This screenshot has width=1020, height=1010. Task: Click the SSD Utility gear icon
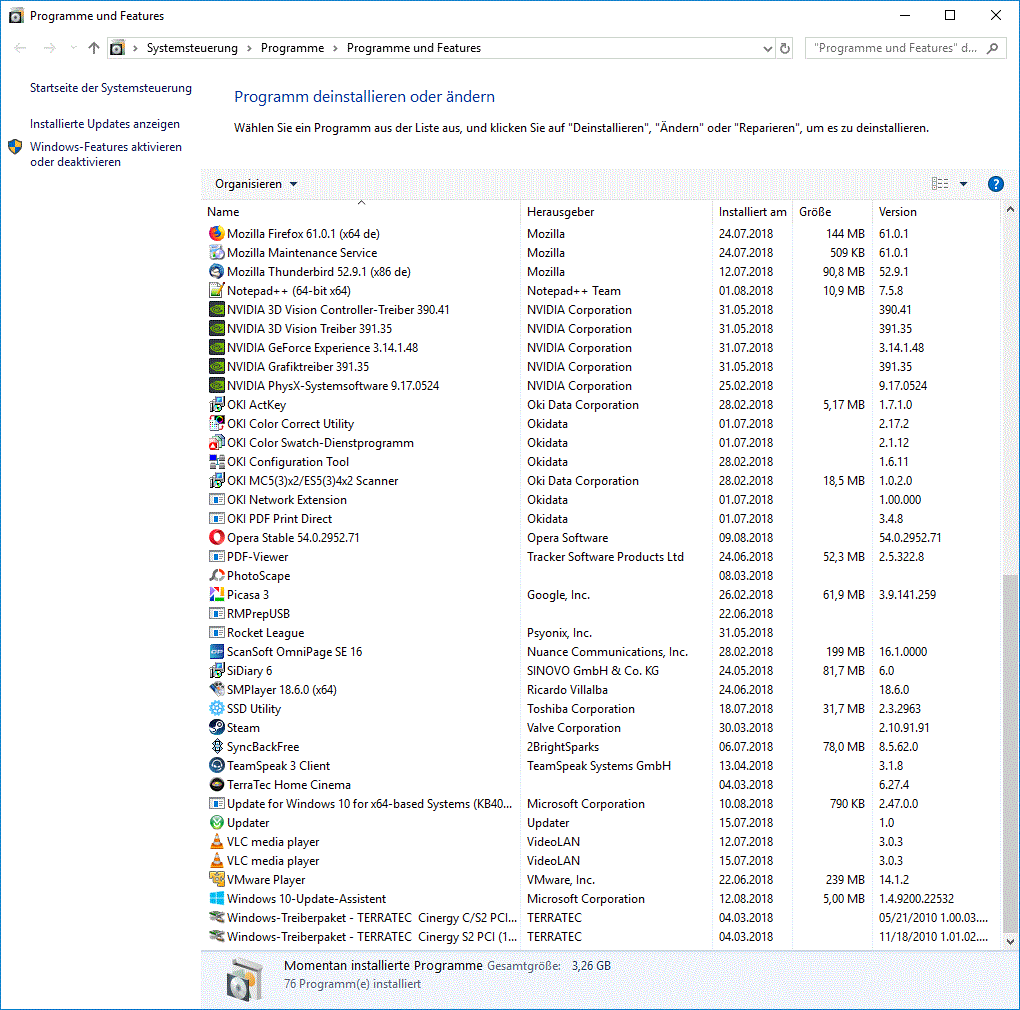(x=217, y=708)
